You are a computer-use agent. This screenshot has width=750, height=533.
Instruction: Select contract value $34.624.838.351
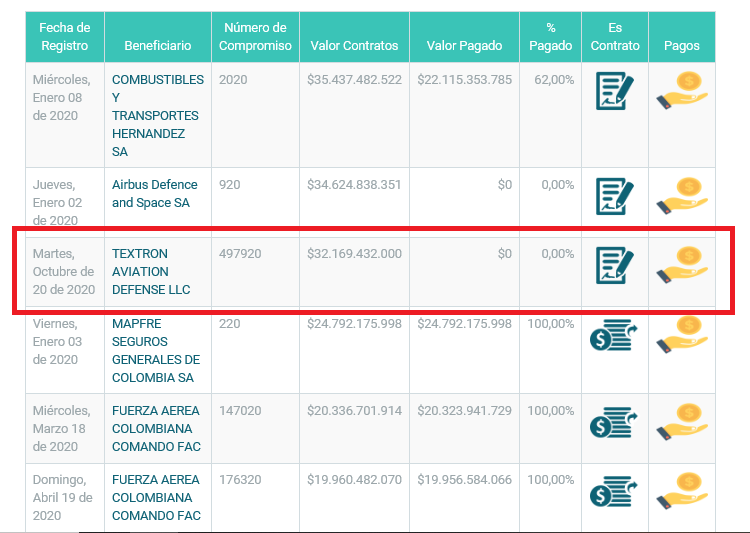[354, 185]
